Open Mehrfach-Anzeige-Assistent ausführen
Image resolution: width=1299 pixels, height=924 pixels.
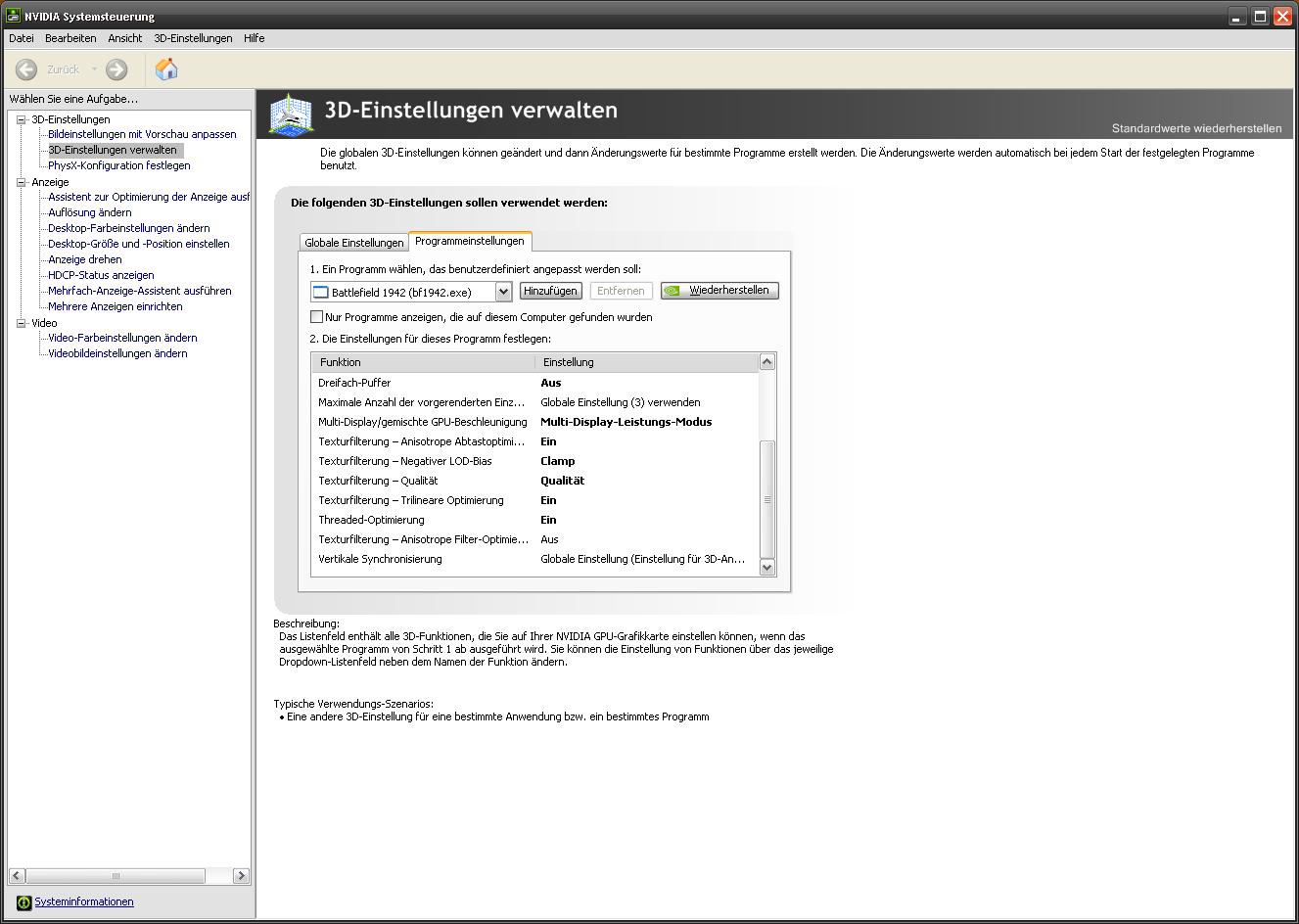[140, 291]
